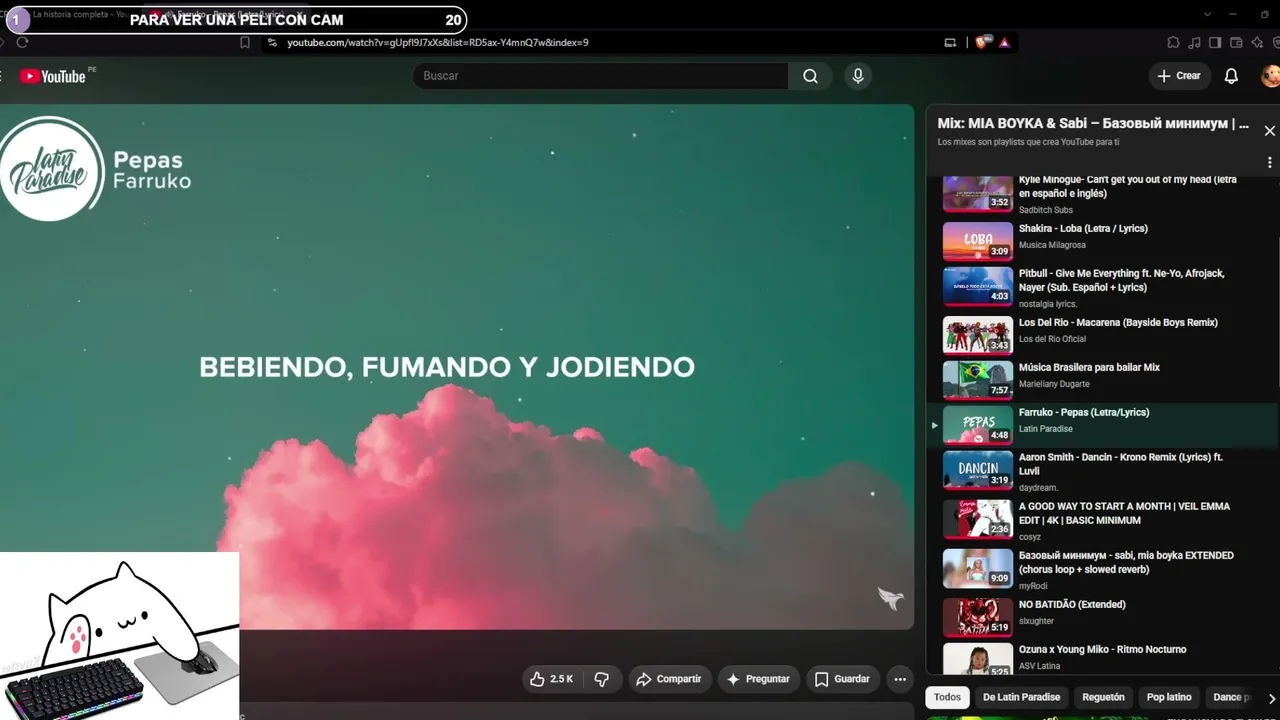Open the Brave wallet icon

tap(1236, 42)
